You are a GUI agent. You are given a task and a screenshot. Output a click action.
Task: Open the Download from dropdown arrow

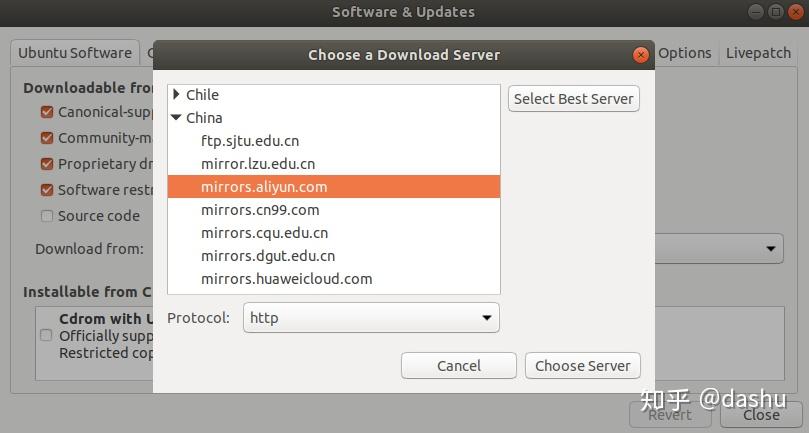(x=771, y=248)
